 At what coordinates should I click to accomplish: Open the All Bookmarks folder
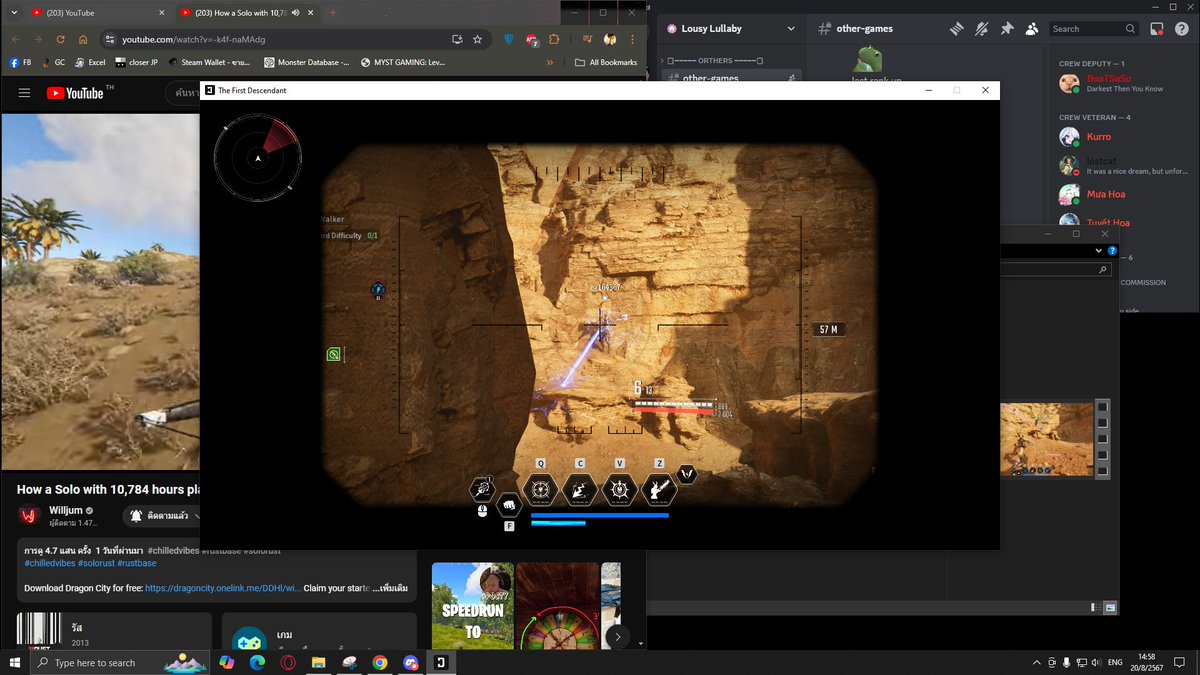pyautogui.click(x=606, y=62)
